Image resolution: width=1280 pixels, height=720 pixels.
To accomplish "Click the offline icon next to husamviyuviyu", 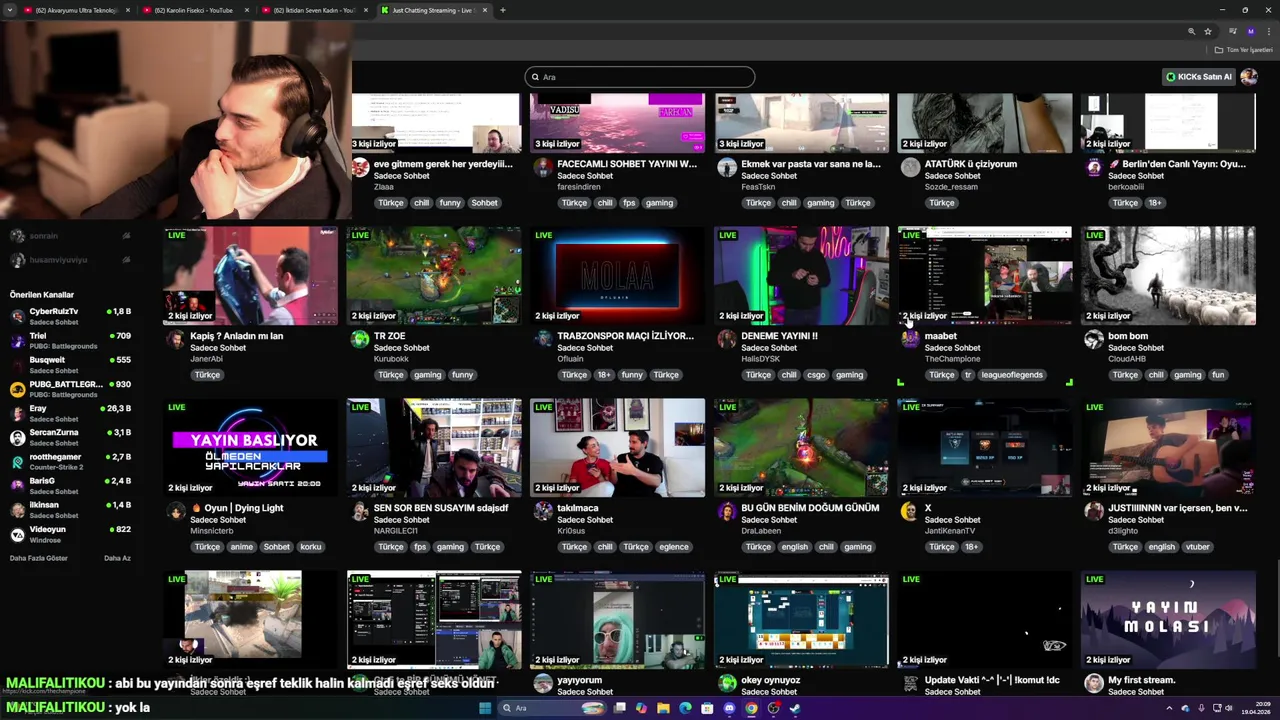I will click(126, 260).
